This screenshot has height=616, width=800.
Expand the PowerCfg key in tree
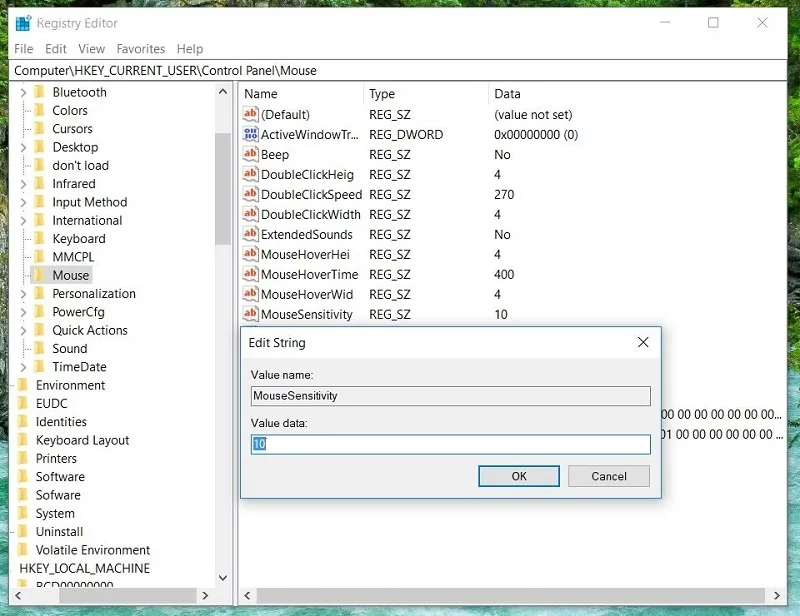coord(23,312)
